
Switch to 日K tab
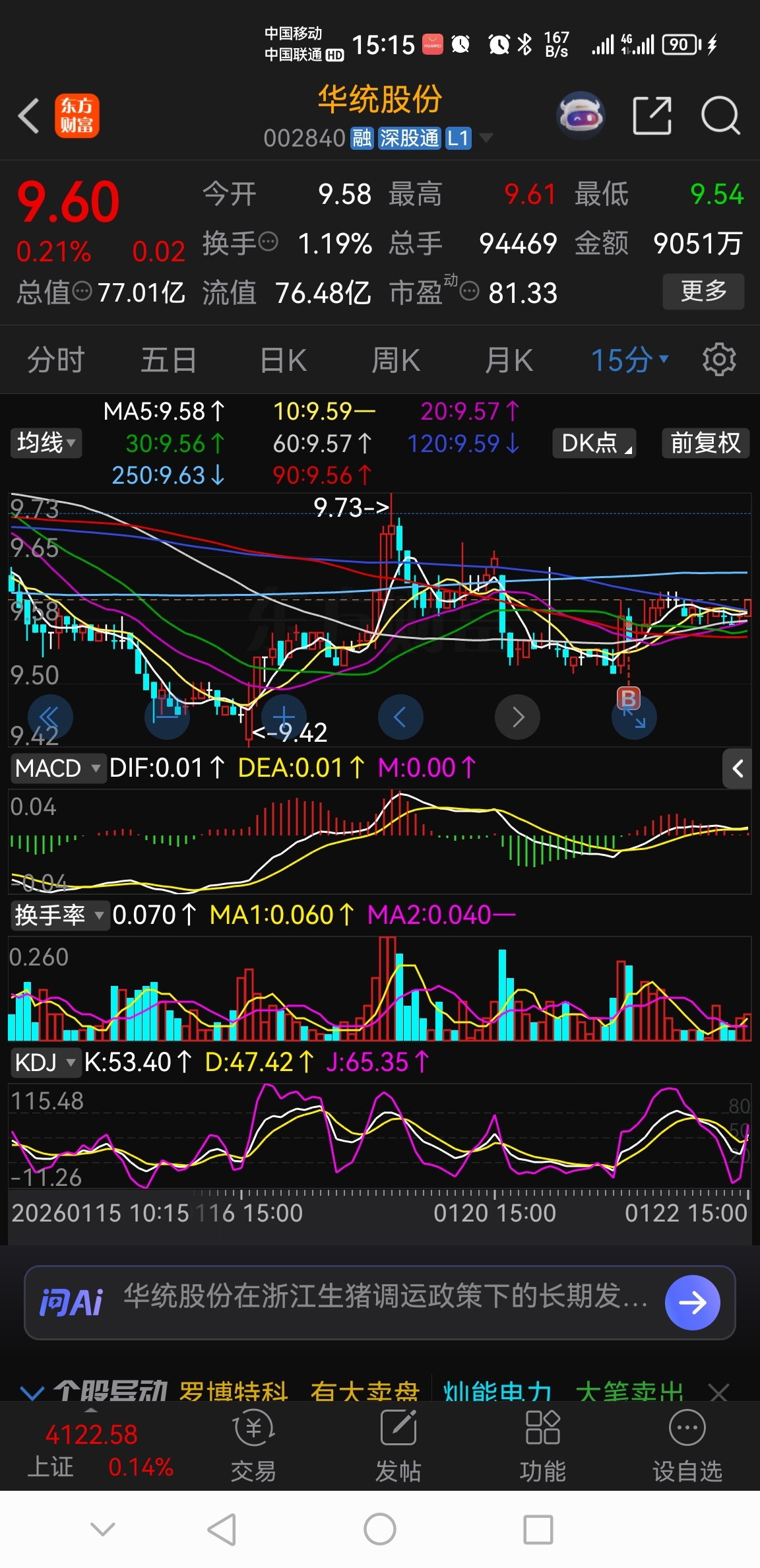(x=283, y=360)
